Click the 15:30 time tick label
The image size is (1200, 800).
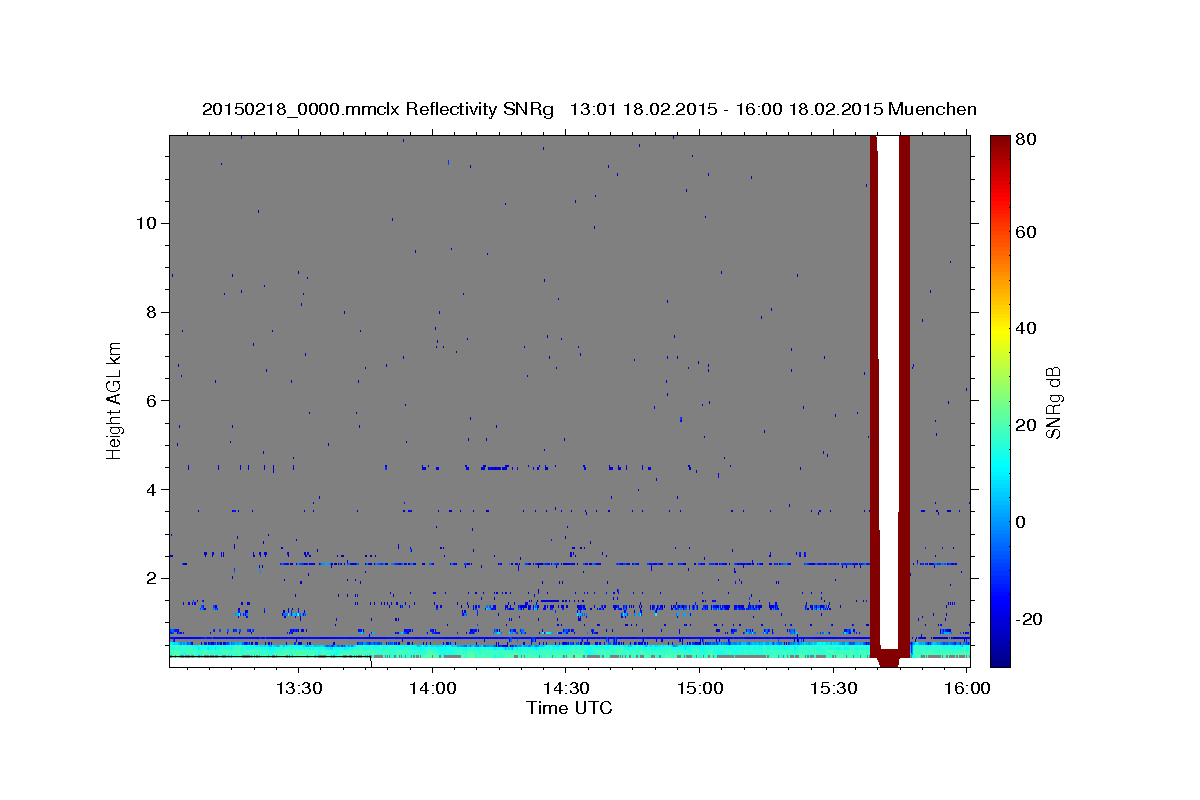(833, 688)
